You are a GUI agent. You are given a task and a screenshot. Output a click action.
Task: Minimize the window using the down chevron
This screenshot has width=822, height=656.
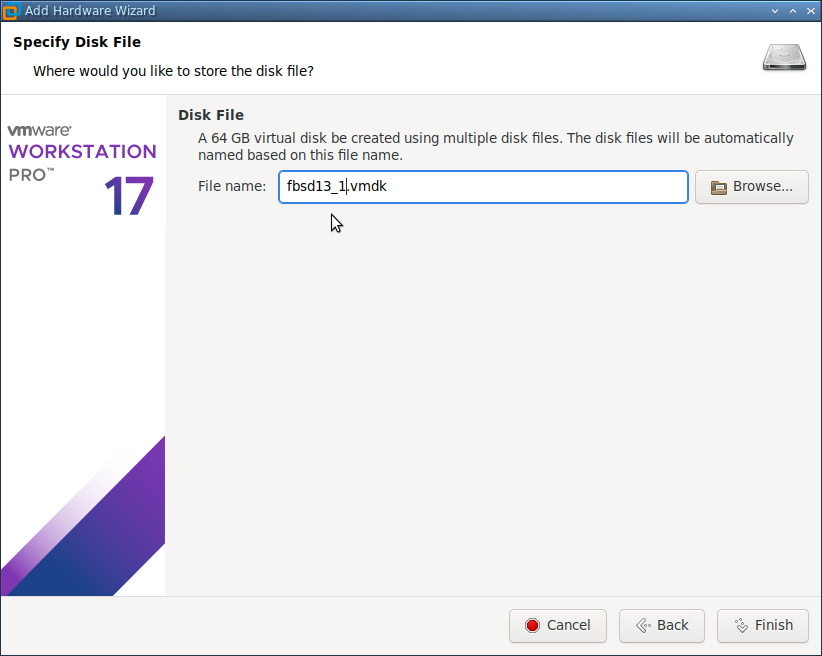[x=775, y=11]
